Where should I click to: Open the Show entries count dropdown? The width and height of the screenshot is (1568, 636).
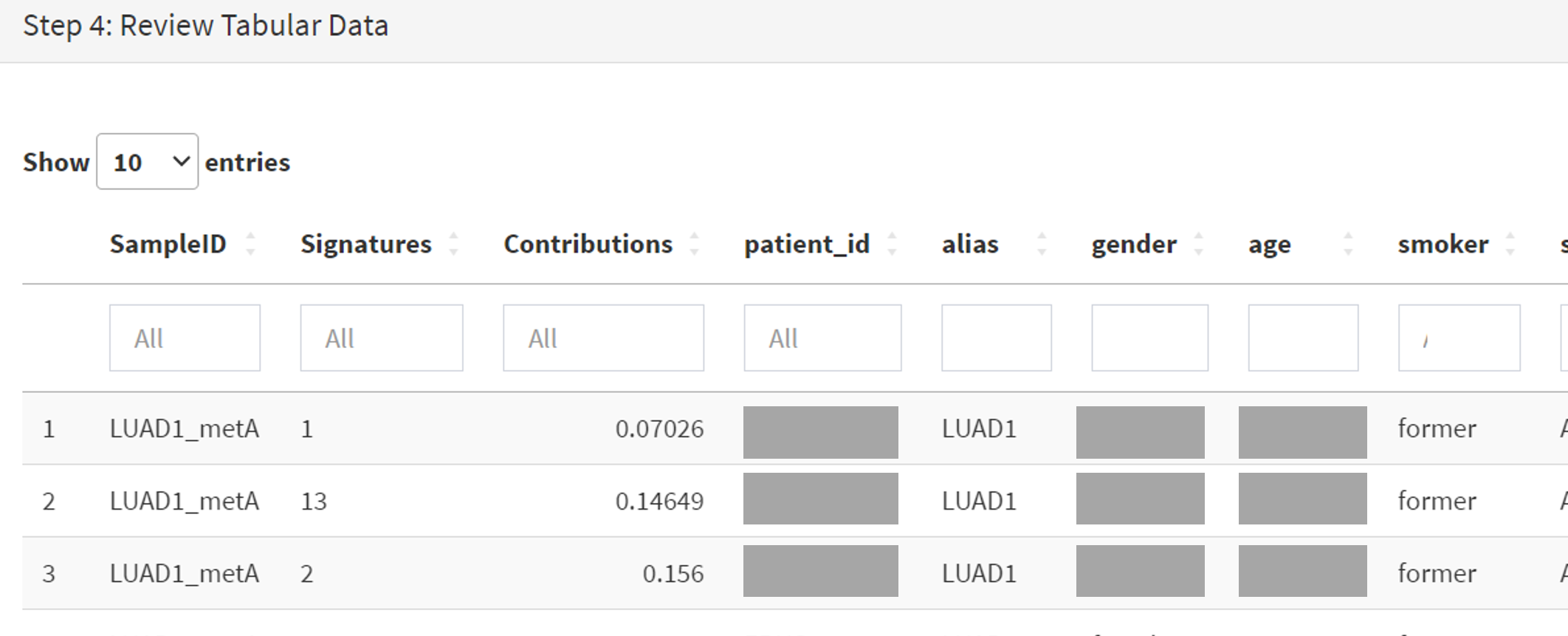[147, 162]
